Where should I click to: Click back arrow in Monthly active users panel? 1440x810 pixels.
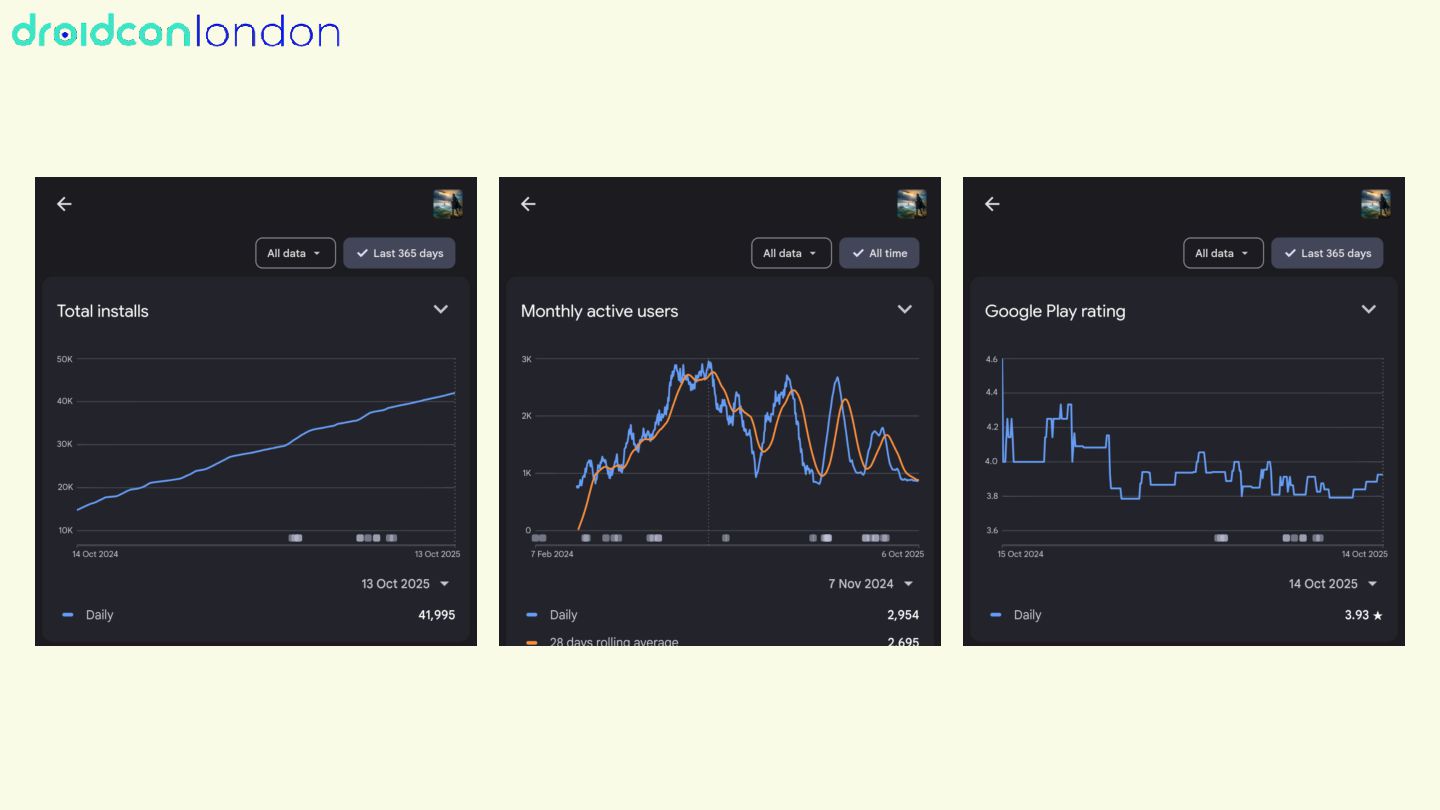tap(528, 204)
